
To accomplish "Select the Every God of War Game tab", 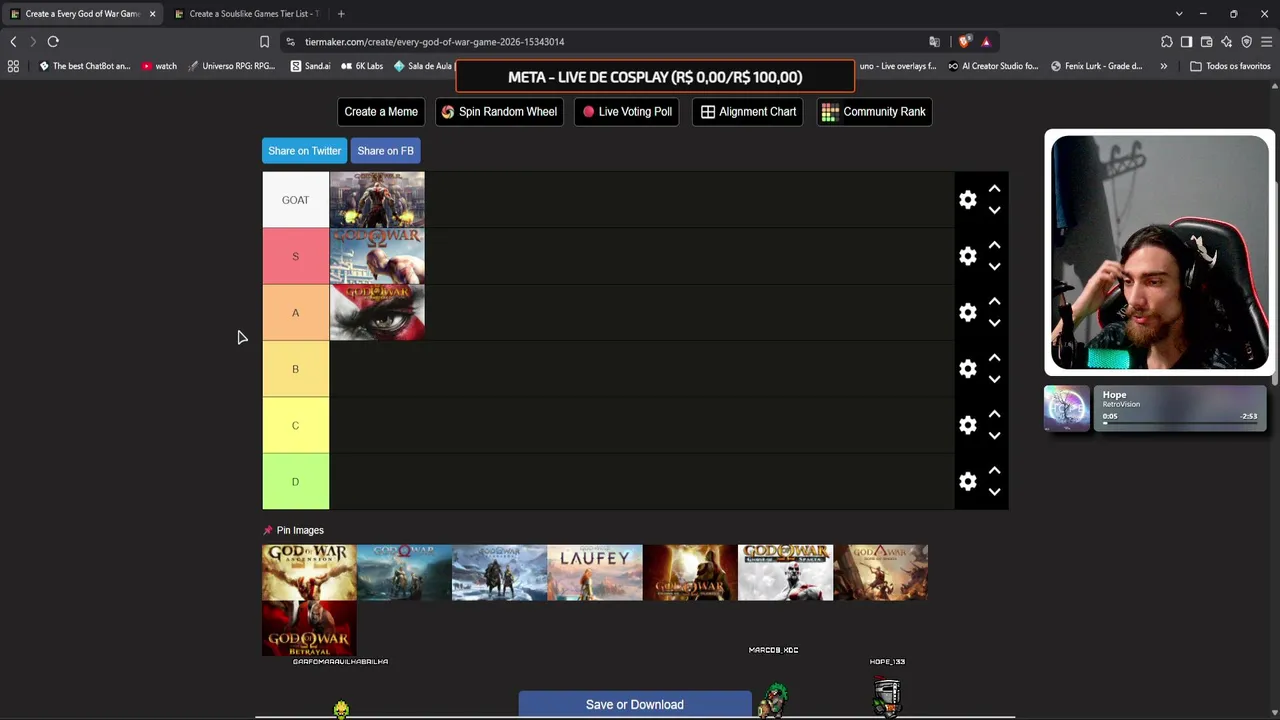I will click(x=82, y=14).
